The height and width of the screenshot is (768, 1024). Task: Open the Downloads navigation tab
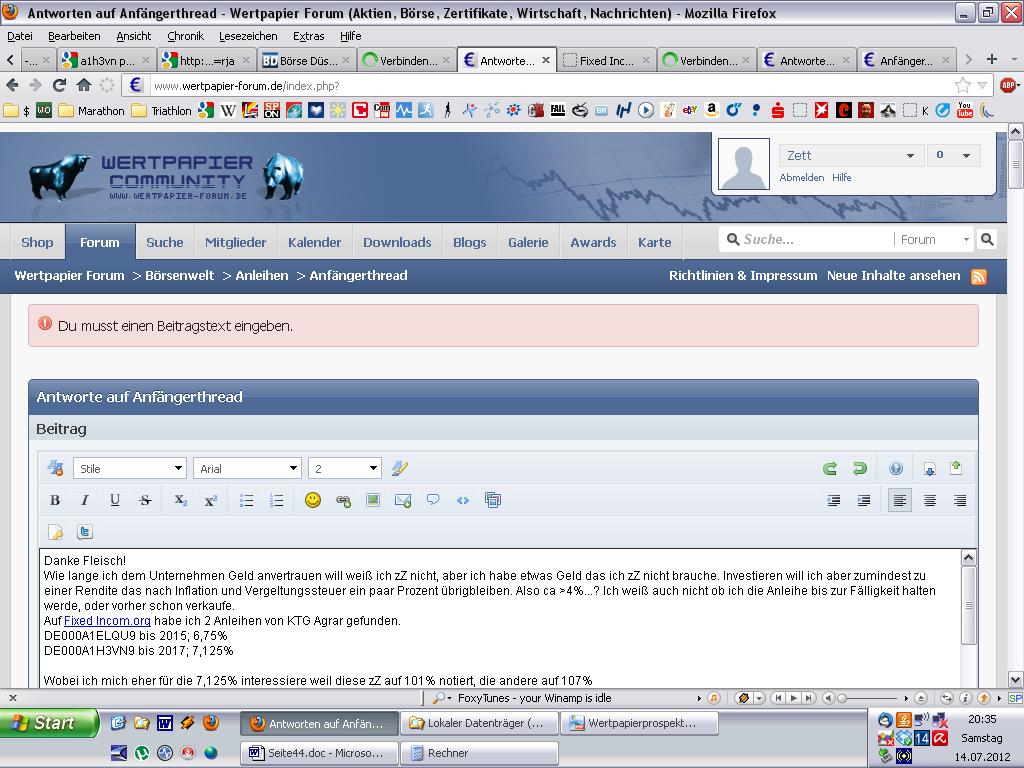point(397,242)
